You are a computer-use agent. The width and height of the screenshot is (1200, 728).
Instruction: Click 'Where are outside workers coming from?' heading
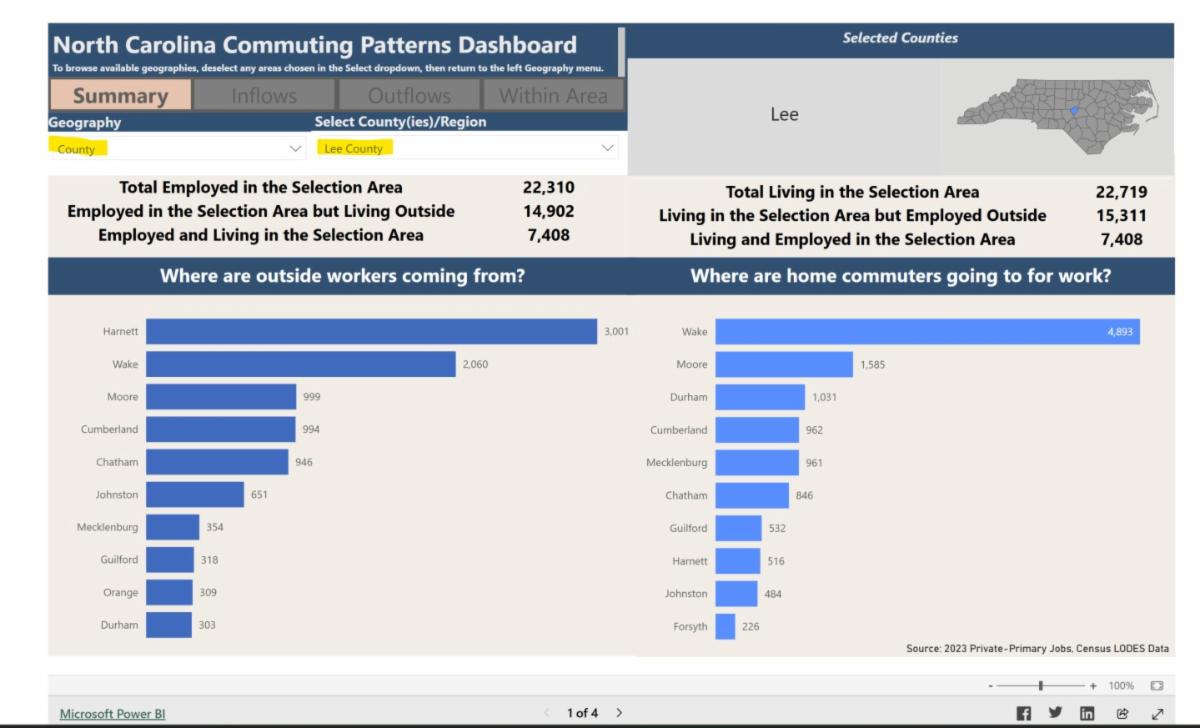tap(342, 276)
